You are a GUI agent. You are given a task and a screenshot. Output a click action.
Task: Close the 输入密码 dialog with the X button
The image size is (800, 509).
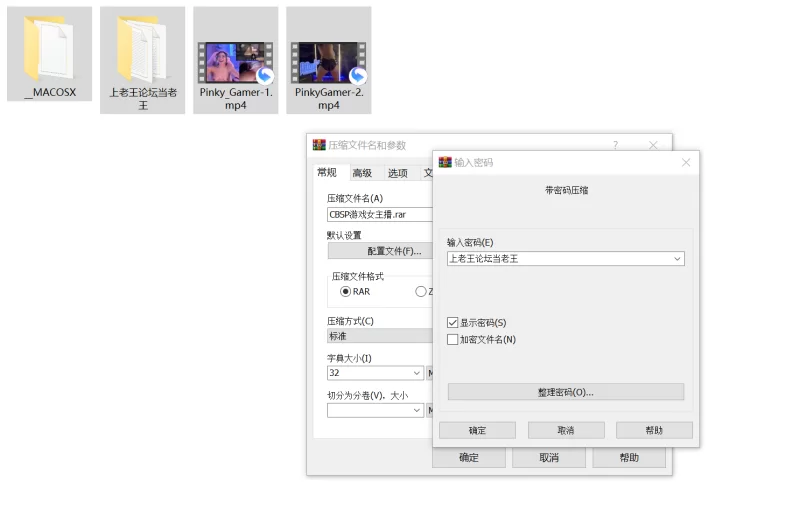(x=686, y=162)
